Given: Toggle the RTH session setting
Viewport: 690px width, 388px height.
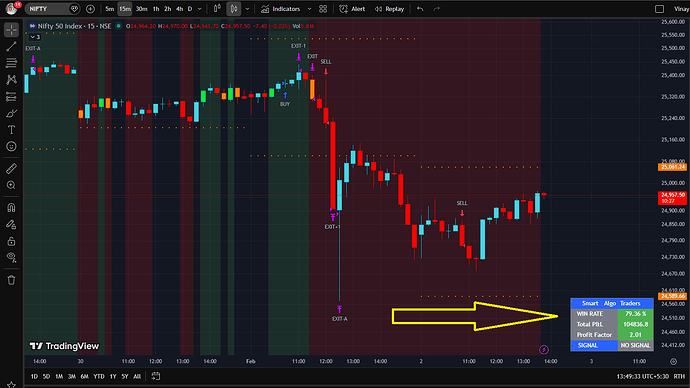Looking at the screenshot, I should [x=679, y=377].
